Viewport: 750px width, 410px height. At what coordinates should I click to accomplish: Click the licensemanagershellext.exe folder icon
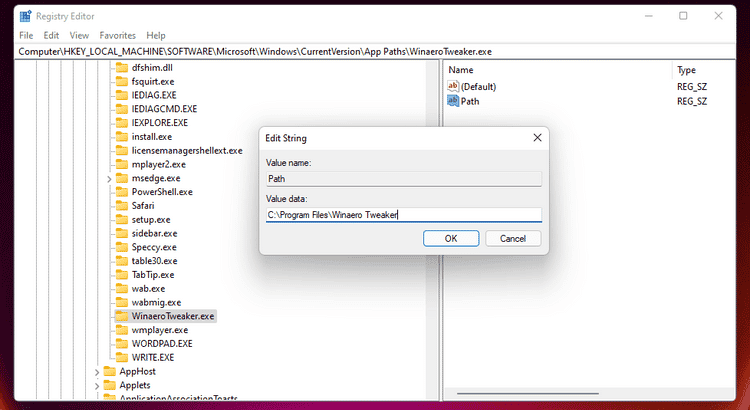[122, 151]
